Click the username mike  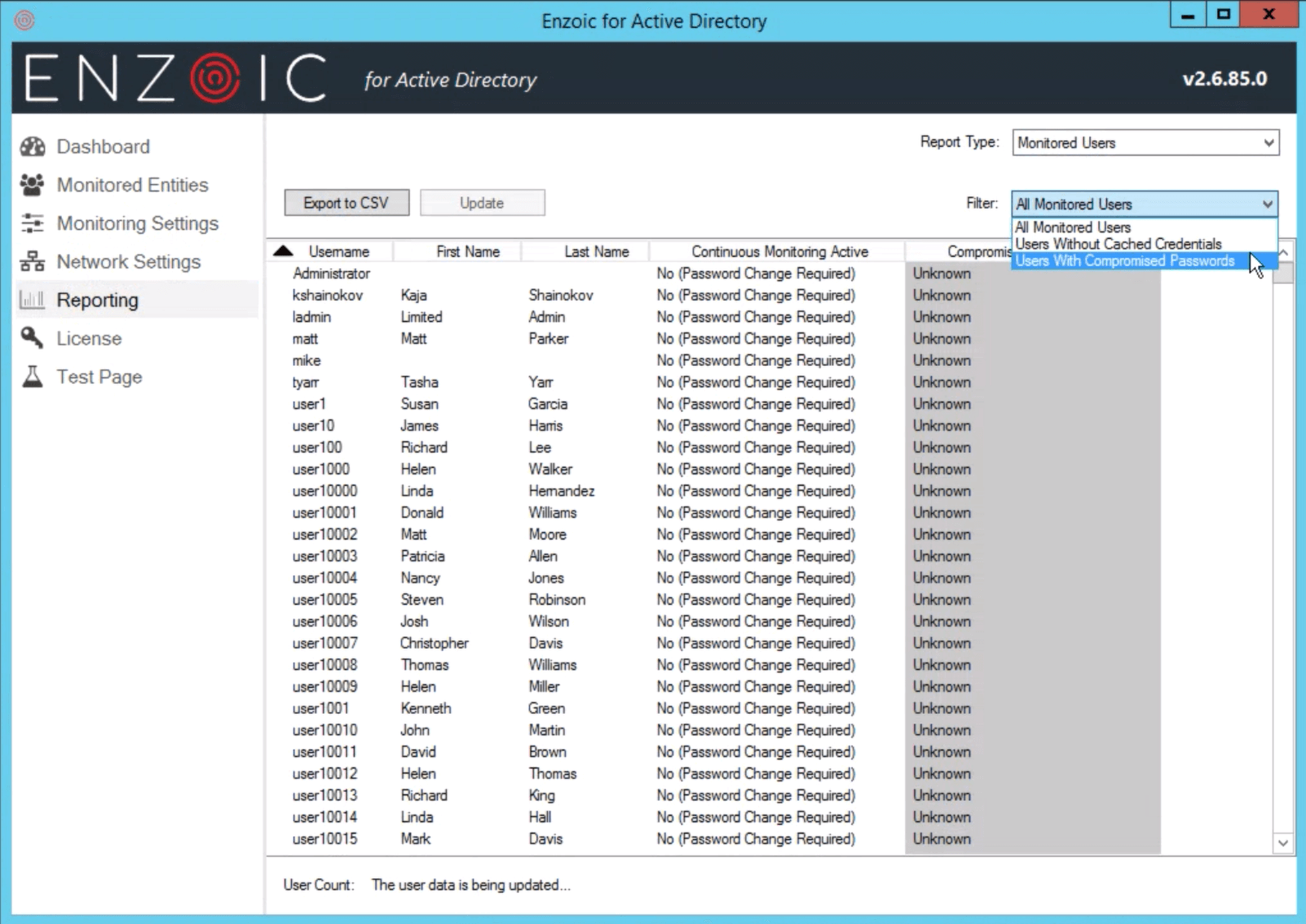307,360
